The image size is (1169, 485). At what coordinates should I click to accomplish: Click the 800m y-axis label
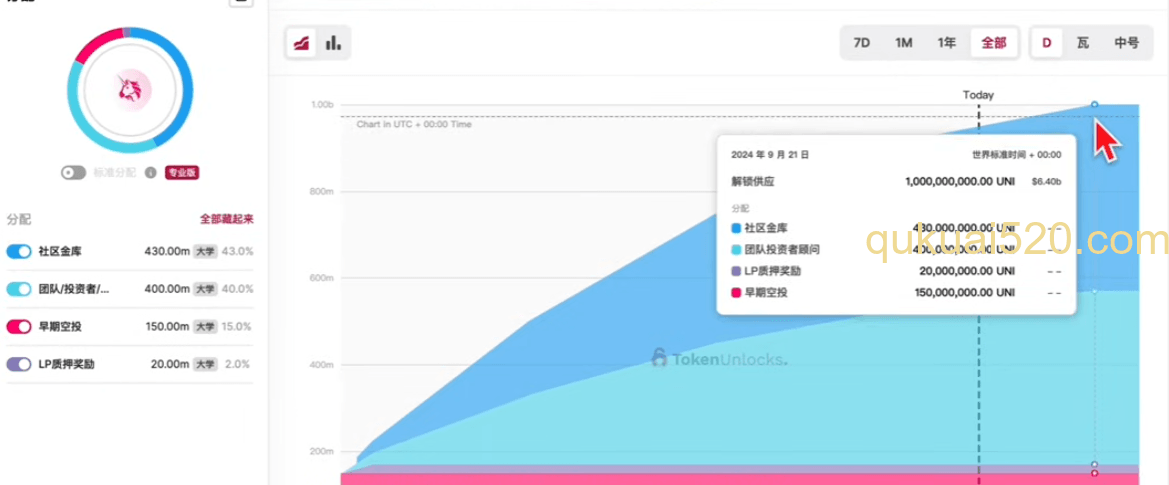(321, 191)
